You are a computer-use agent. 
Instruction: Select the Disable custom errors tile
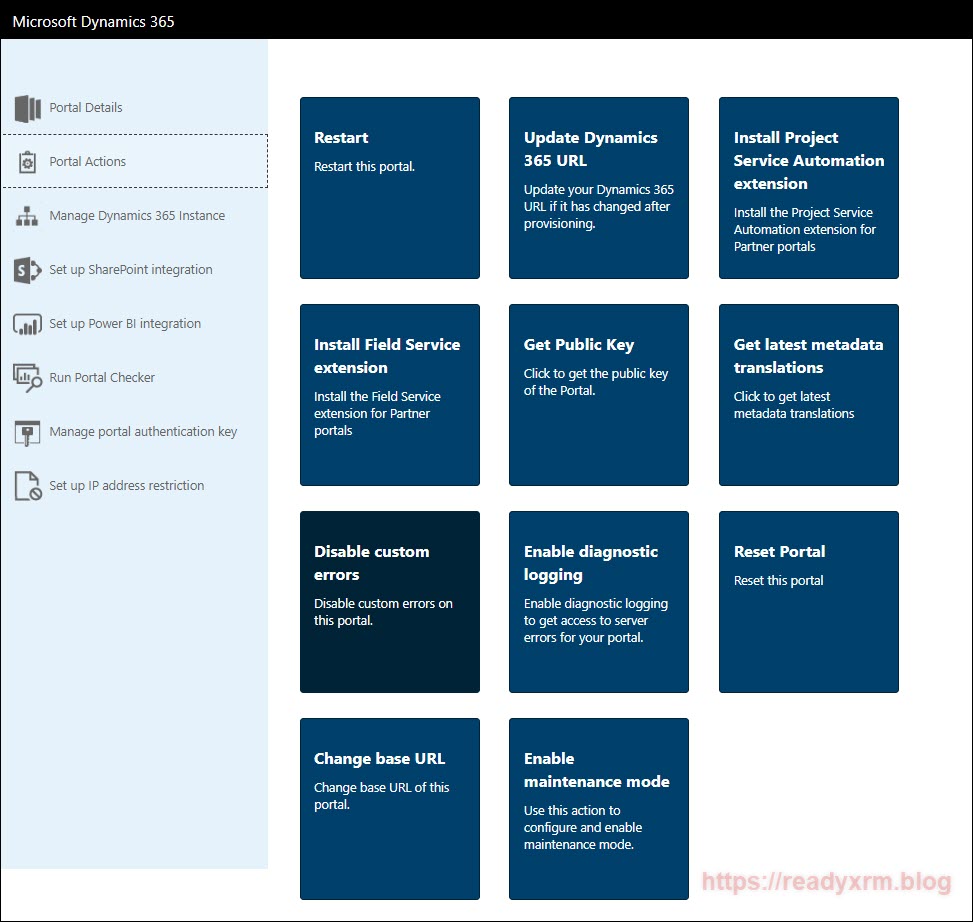389,602
